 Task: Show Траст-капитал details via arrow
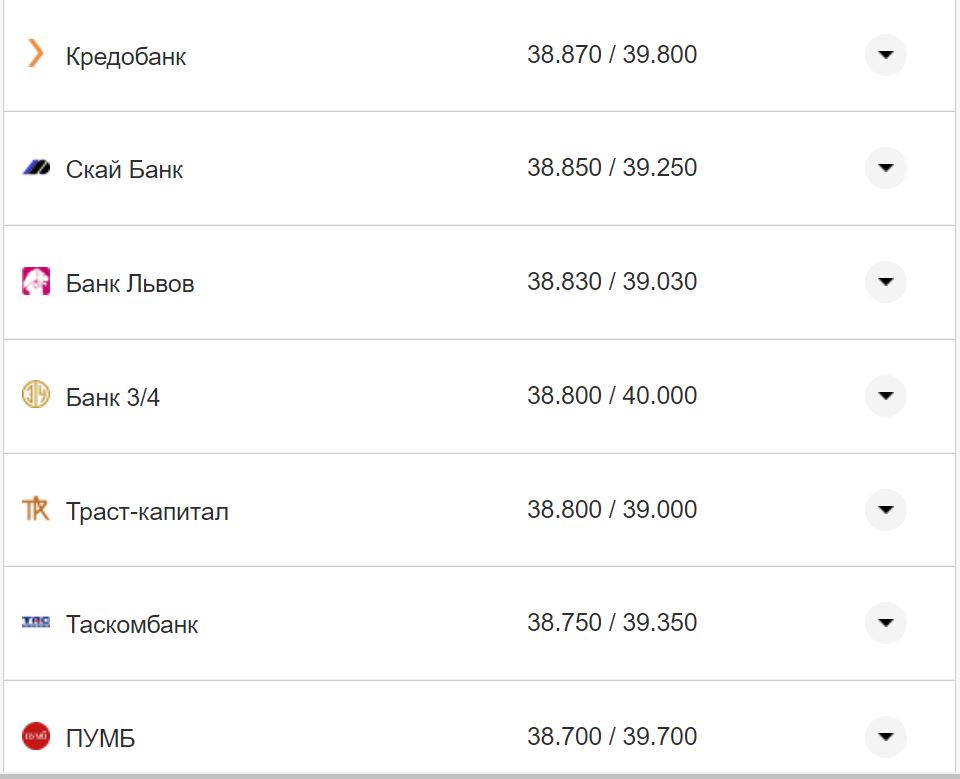tap(885, 510)
